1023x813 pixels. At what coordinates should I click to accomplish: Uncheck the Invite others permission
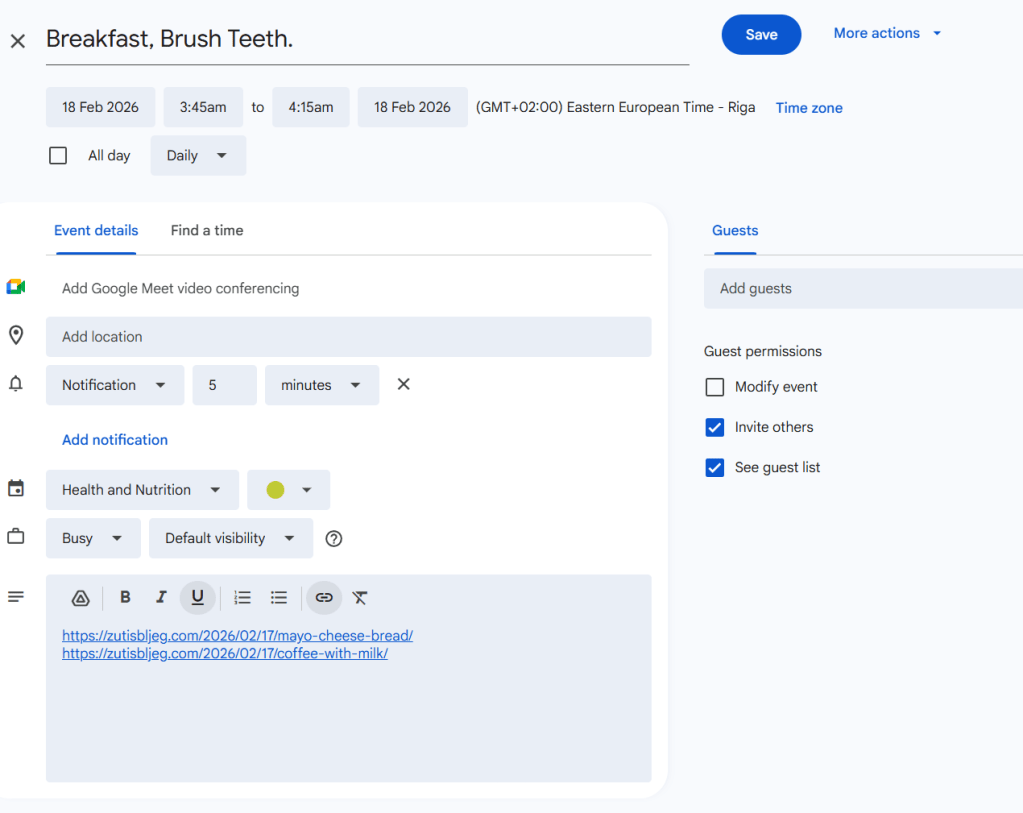(x=715, y=427)
